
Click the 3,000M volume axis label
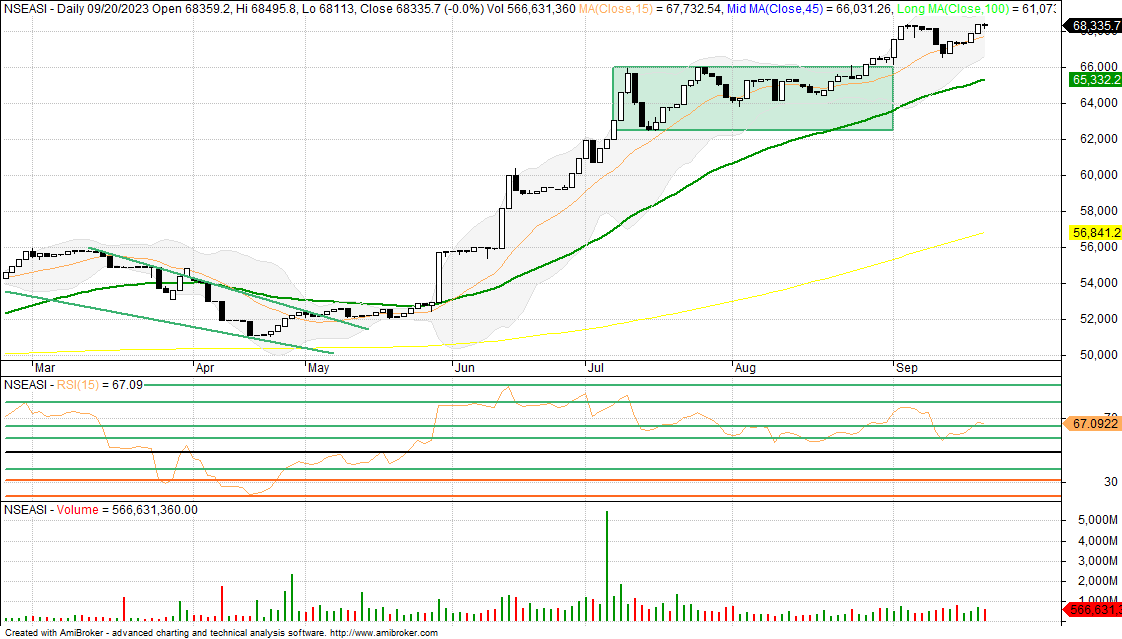1097,561
